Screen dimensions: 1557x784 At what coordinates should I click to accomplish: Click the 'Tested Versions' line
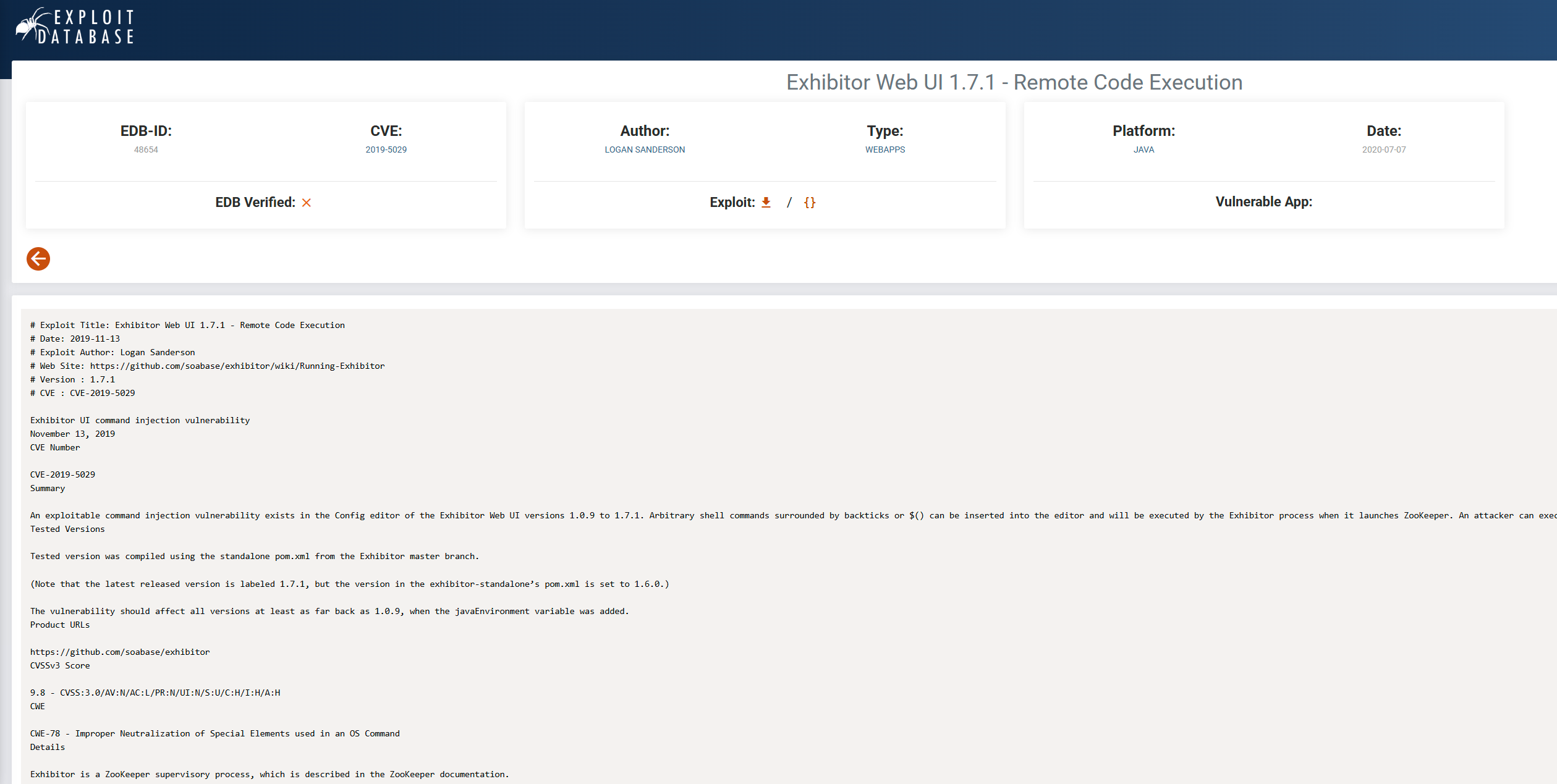pyautogui.click(x=67, y=529)
